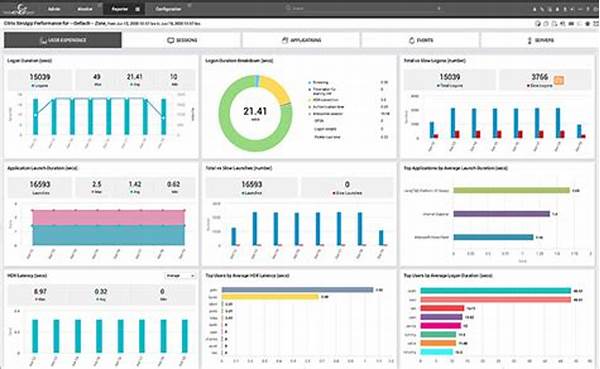600x369 pixels.
Task: Click the 8.97 Max HDX latency value
Action: (40, 292)
